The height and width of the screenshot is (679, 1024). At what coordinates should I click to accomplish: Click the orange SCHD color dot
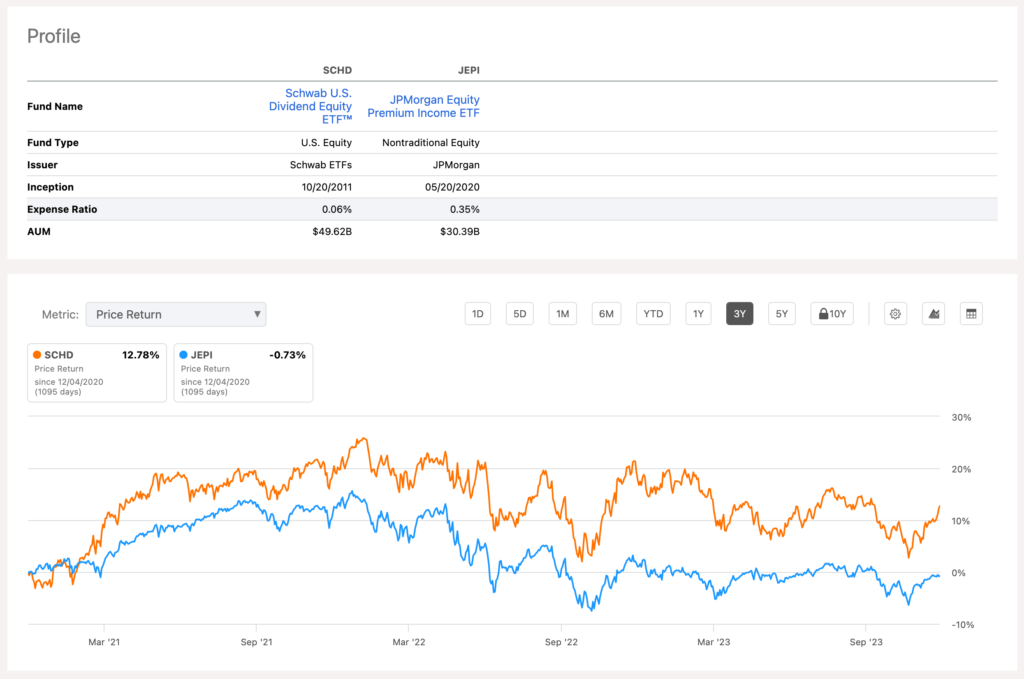pyautogui.click(x=37, y=355)
